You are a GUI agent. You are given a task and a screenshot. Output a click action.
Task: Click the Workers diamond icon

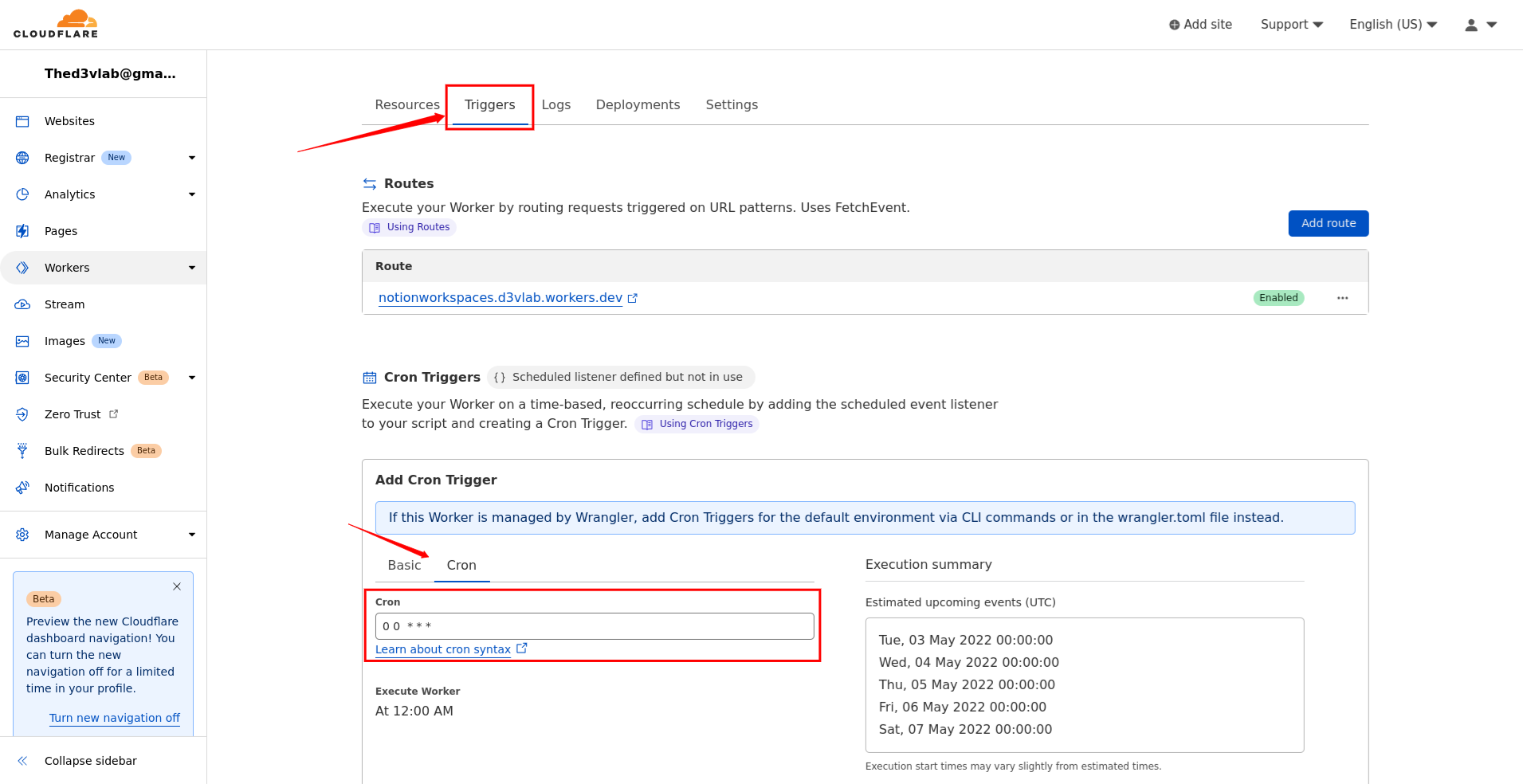pos(22,268)
